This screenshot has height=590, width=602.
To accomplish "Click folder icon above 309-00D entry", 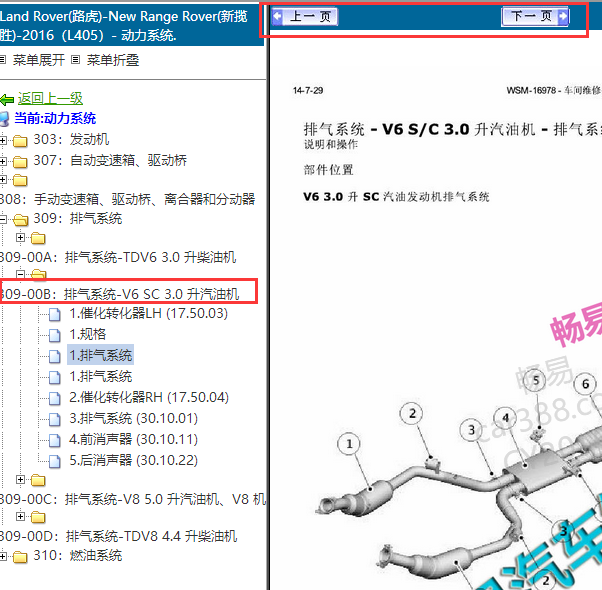I will click(38, 517).
